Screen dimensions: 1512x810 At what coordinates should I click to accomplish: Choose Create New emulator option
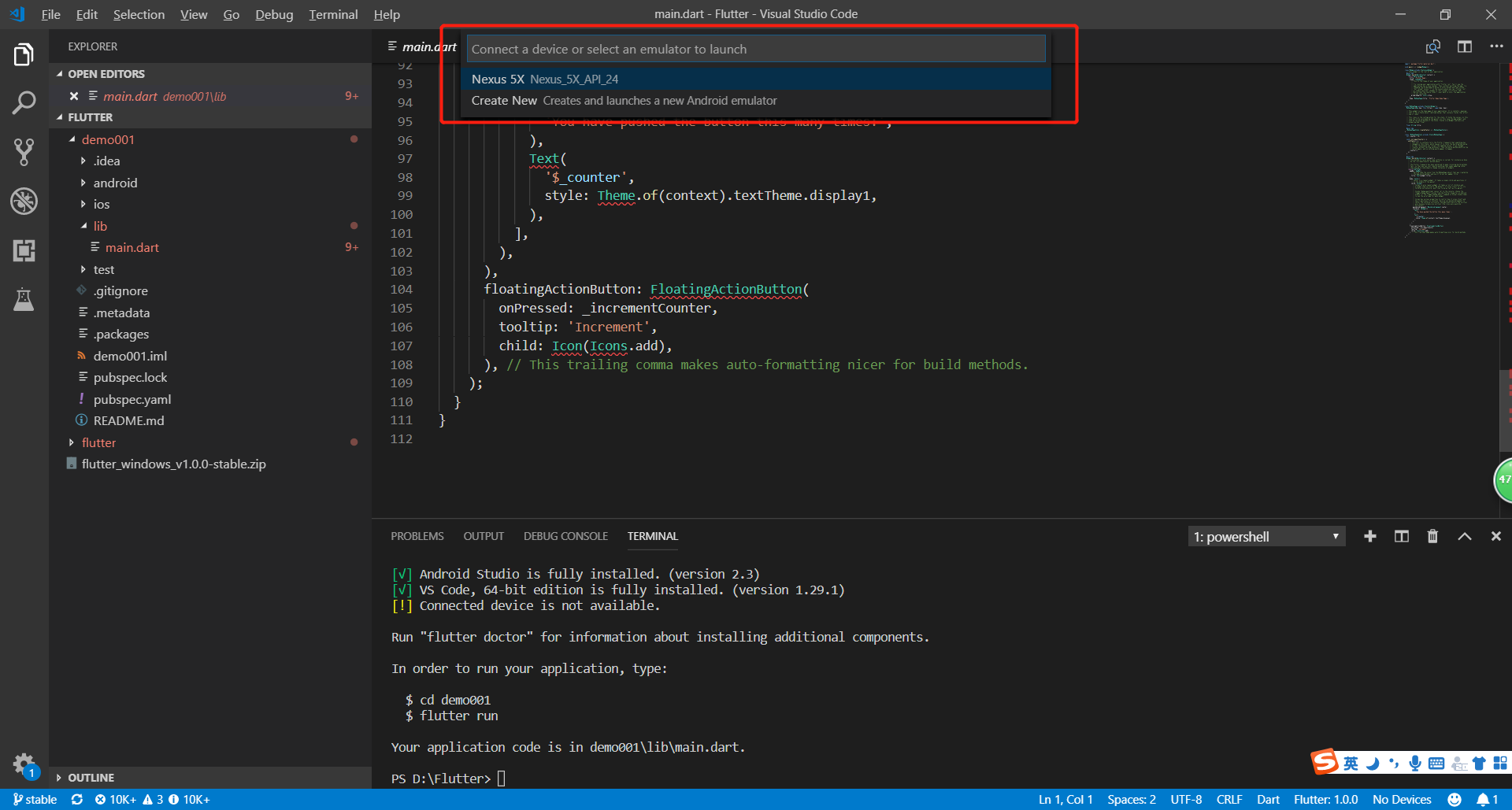click(x=756, y=101)
